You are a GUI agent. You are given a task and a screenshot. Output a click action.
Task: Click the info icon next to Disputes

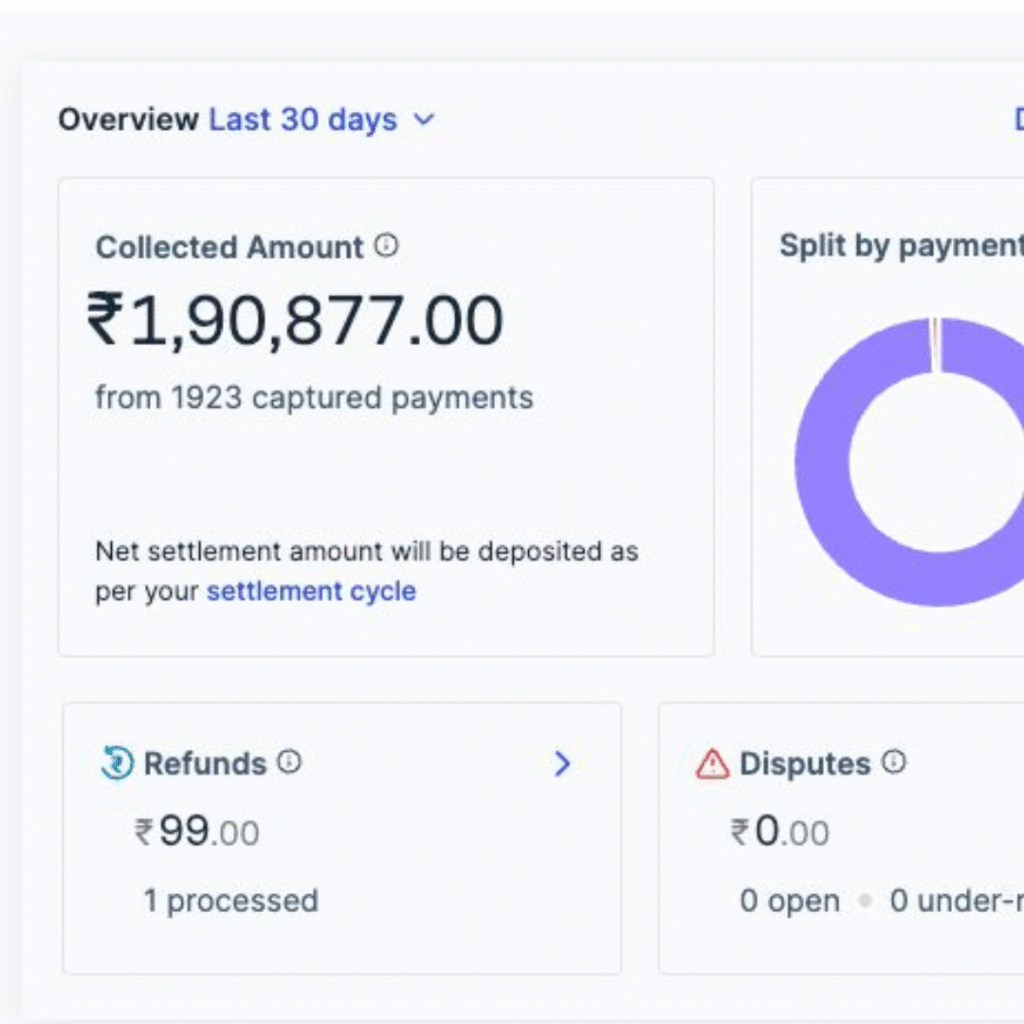(x=894, y=763)
